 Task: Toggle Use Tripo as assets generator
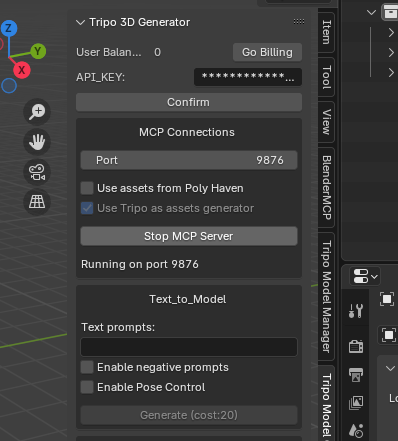pos(87,208)
